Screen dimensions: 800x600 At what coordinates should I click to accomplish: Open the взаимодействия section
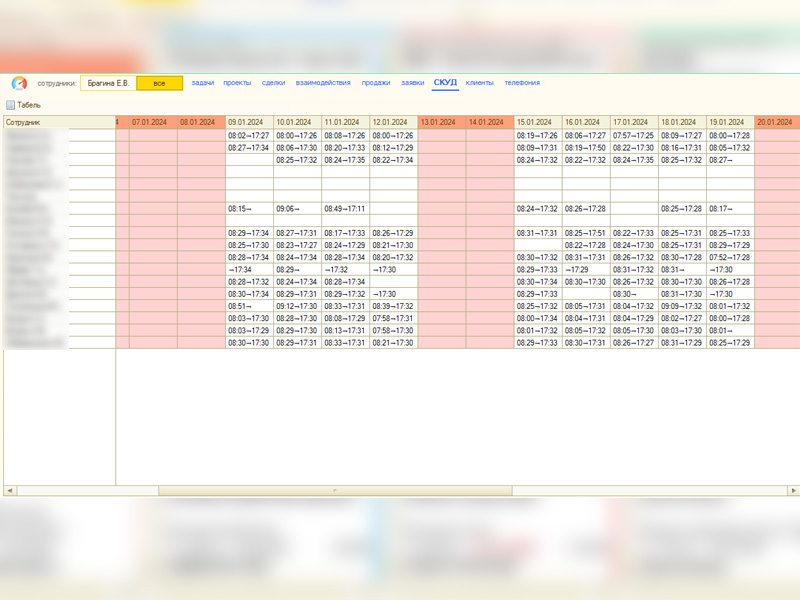(323, 83)
